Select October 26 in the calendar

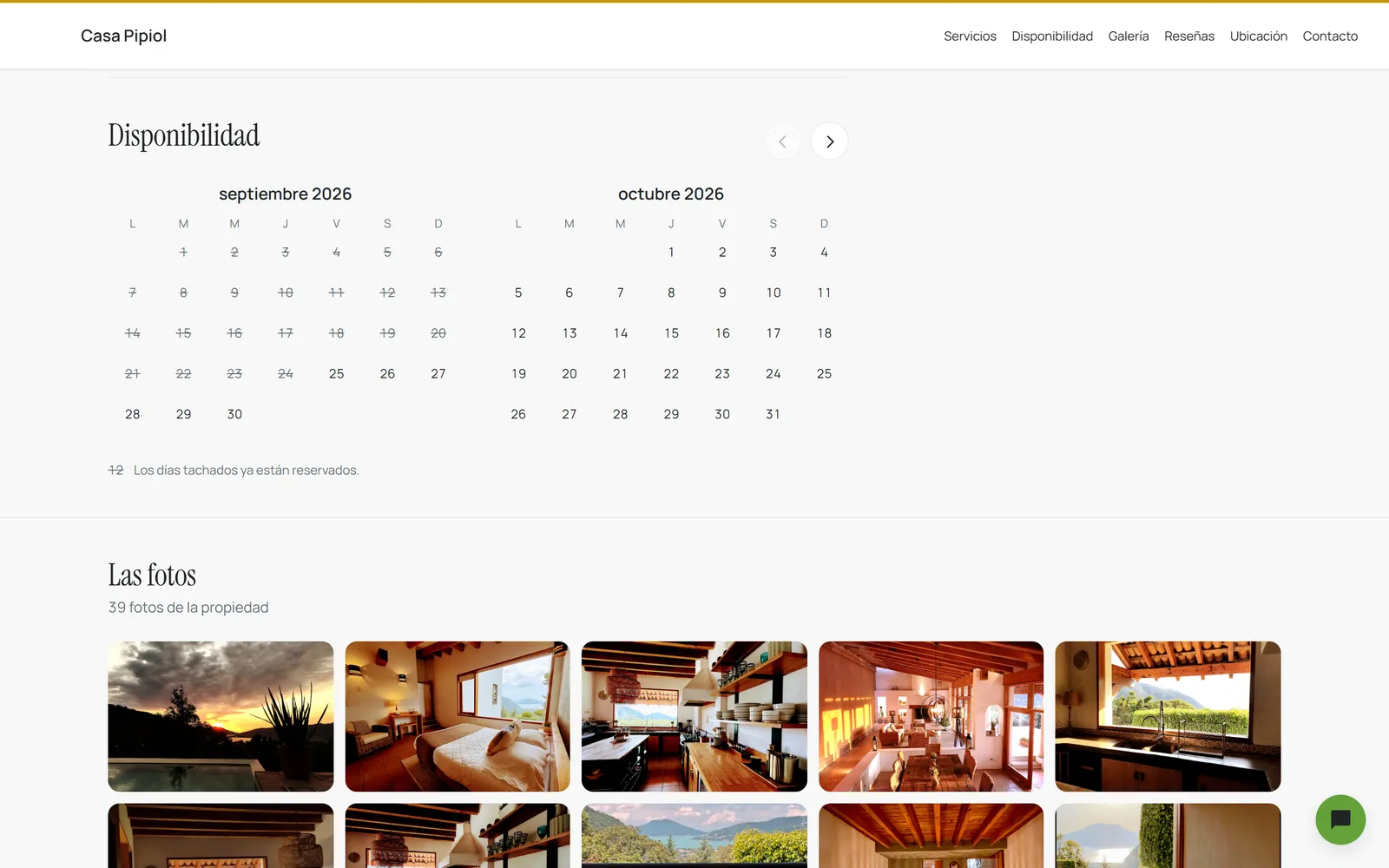pyautogui.click(x=518, y=414)
